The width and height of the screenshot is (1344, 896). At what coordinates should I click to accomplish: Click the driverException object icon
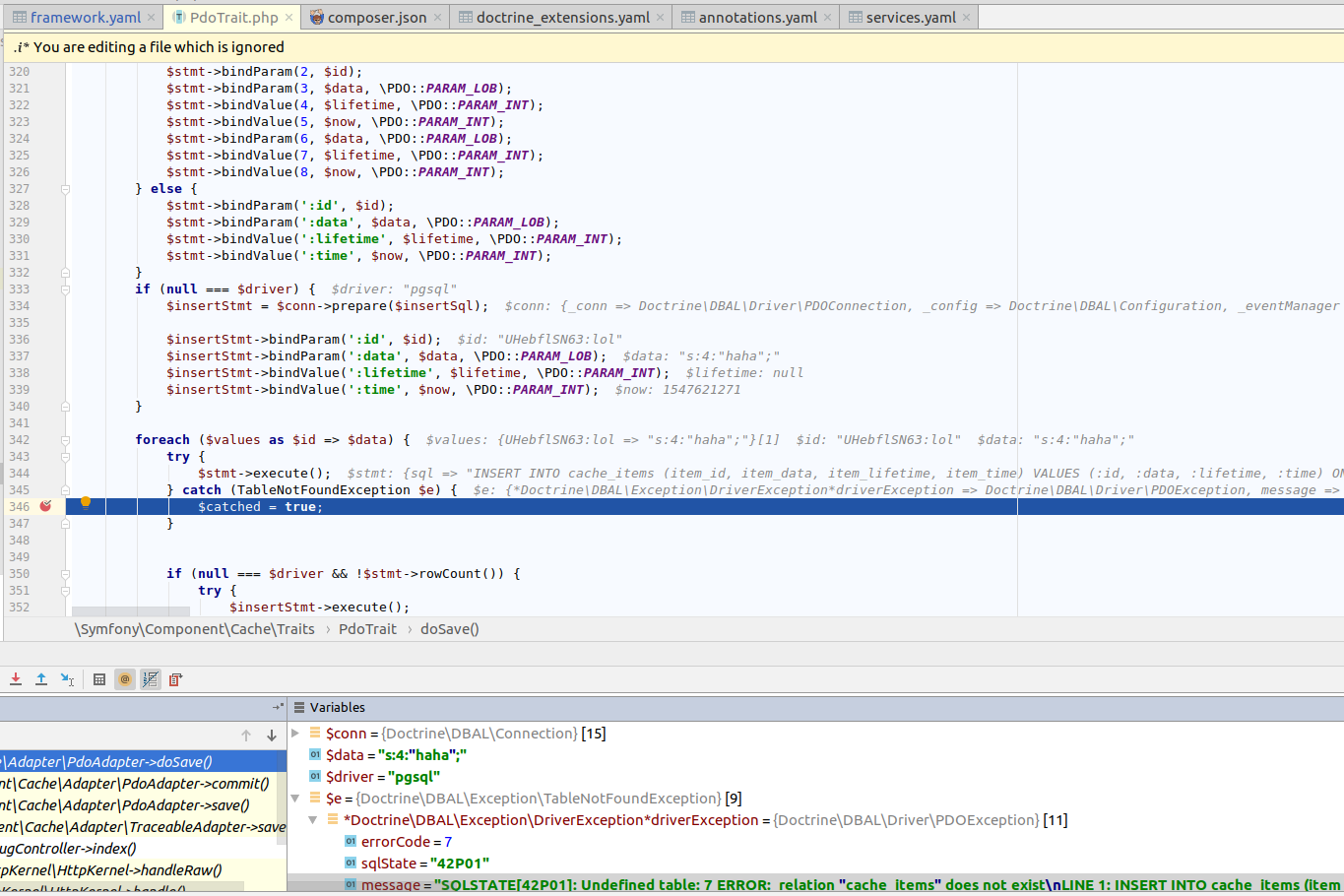[x=333, y=819]
